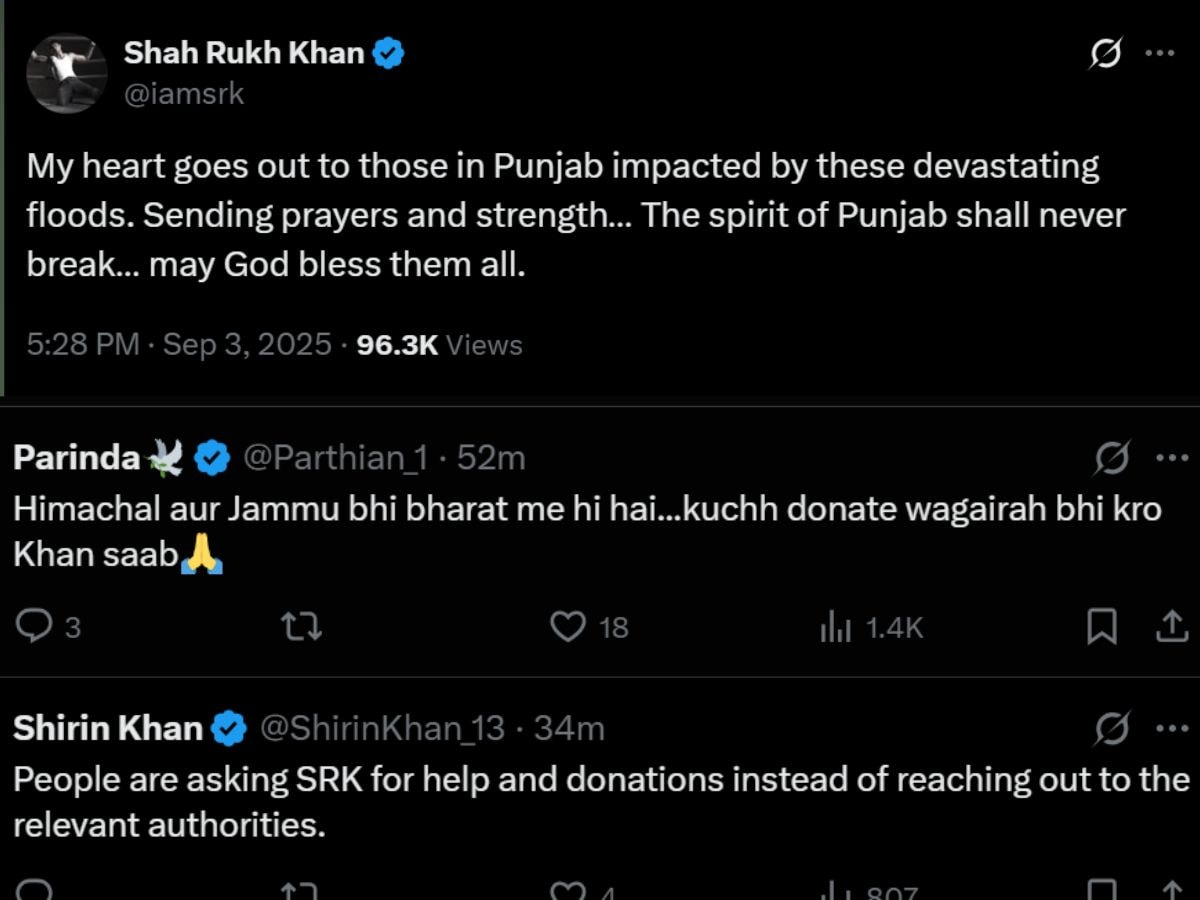Bookmark Parinda's reply
This screenshot has width=1200, height=900.
pyautogui.click(x=1101, y=627)
